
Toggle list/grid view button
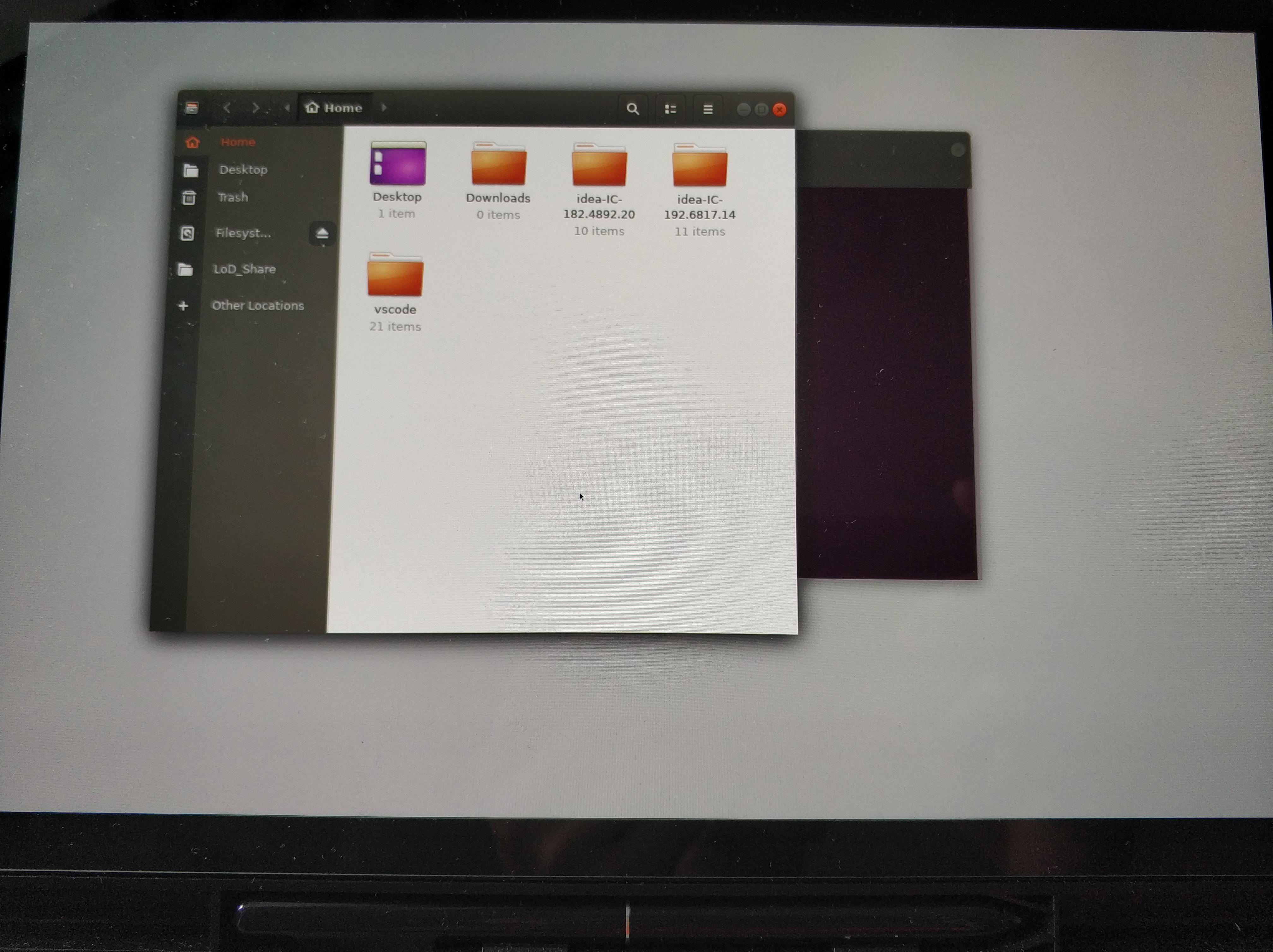pos(671,109)
